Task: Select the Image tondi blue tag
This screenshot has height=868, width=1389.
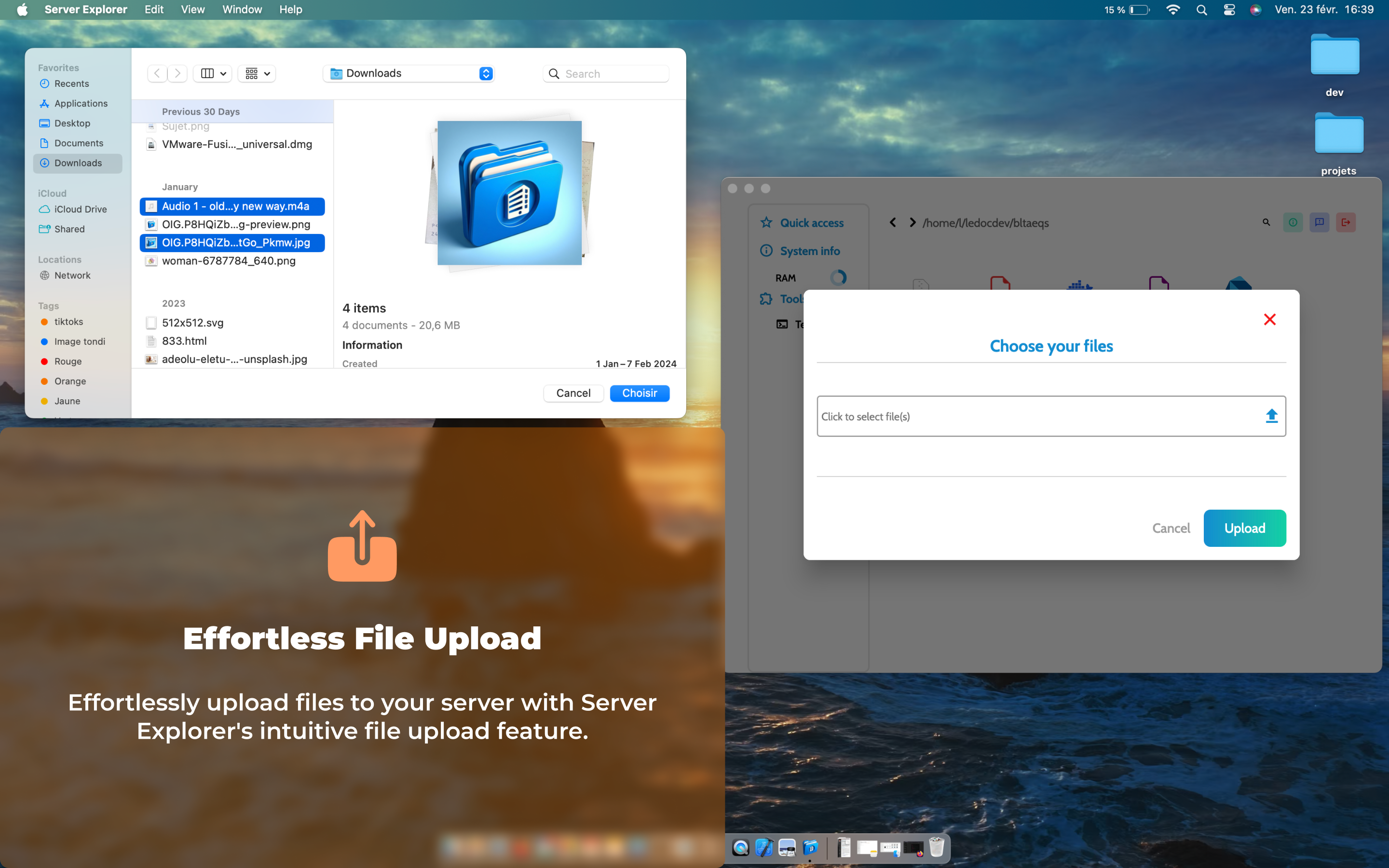Action: tap(78, 341)
